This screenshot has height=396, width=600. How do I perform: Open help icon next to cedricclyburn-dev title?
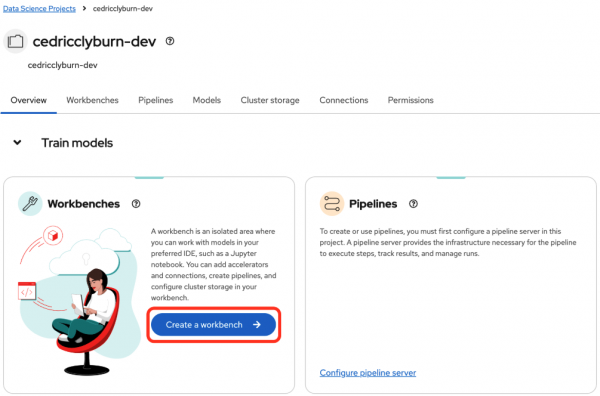pyautogui.click(x=170, y=41)
